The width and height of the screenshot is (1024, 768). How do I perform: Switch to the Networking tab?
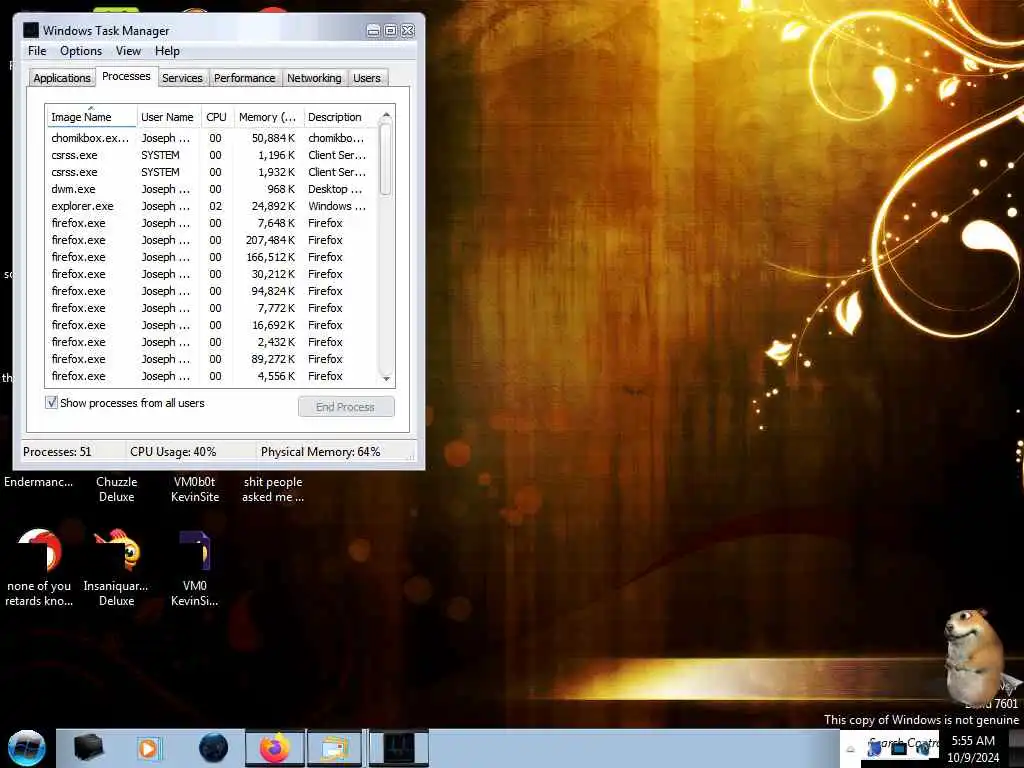coord(314,78)
